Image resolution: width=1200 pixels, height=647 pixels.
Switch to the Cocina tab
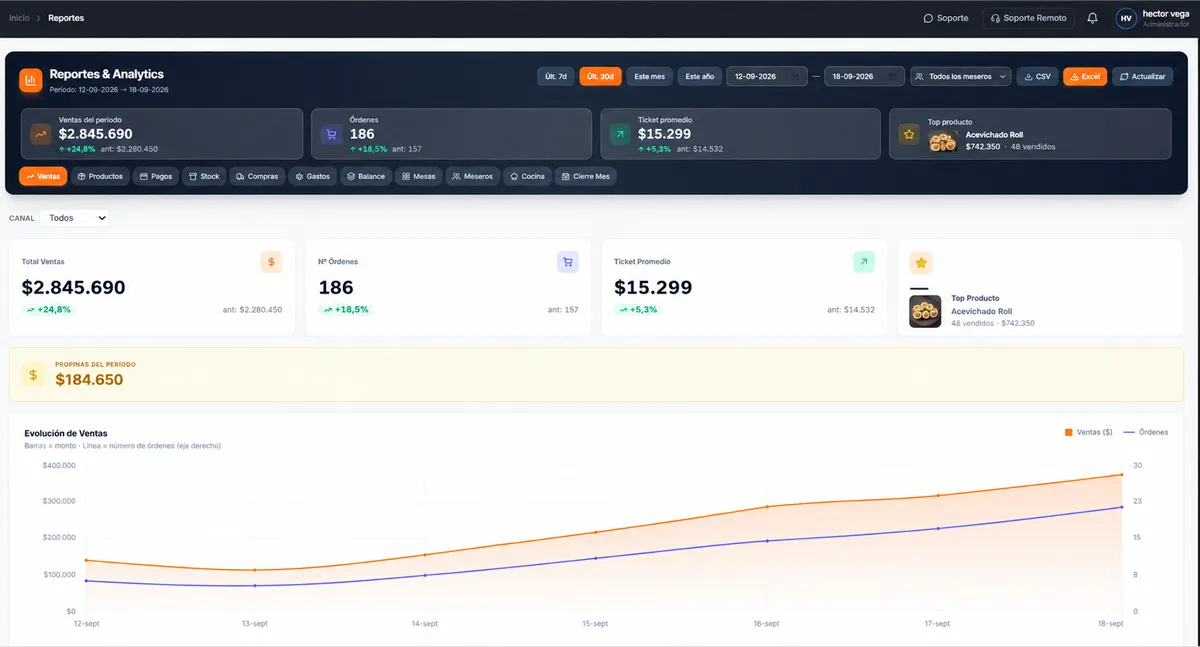[x=527, y=176]
